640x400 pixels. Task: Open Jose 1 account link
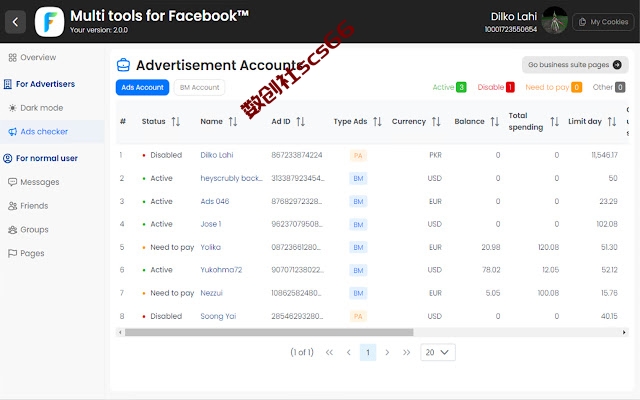tap(211, 224)
